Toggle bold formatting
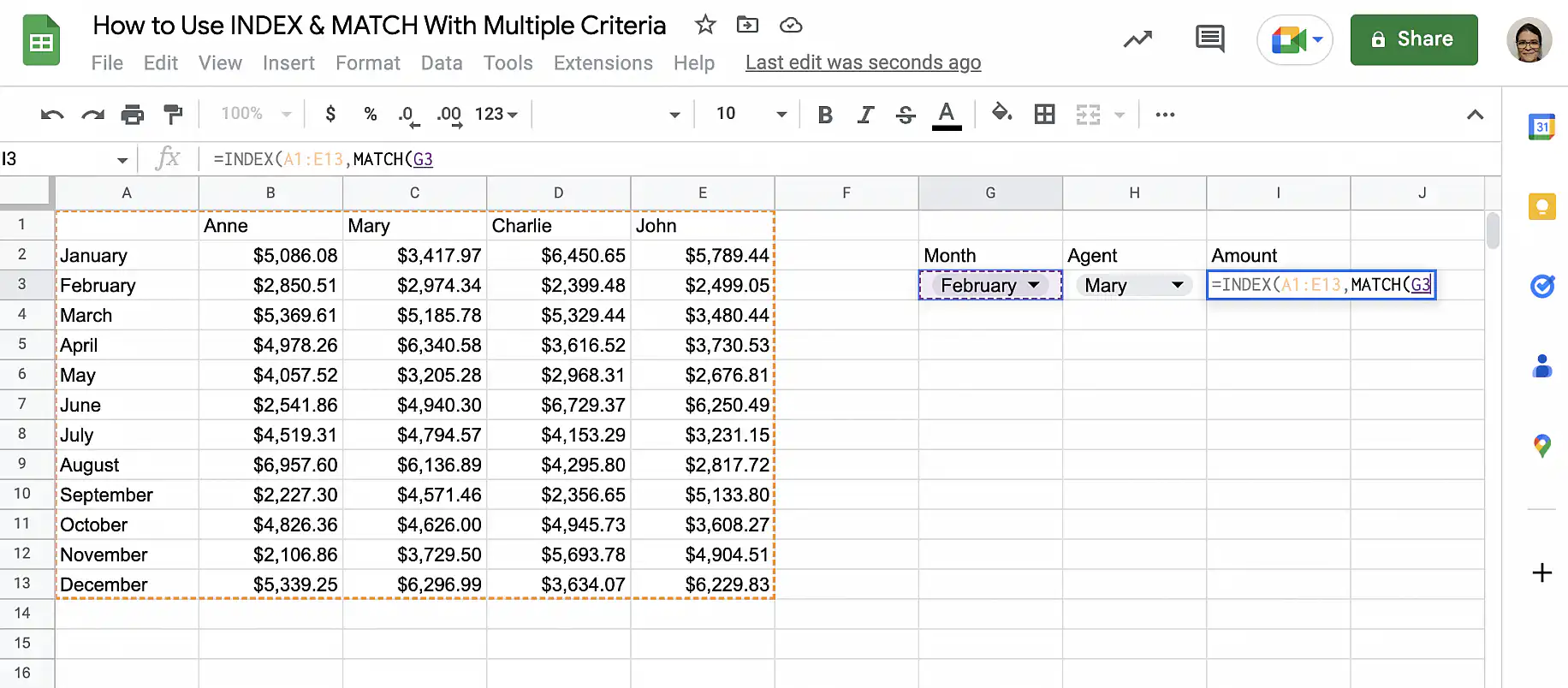This screenshot has height=688, width=1568. [x=825, y=115]
